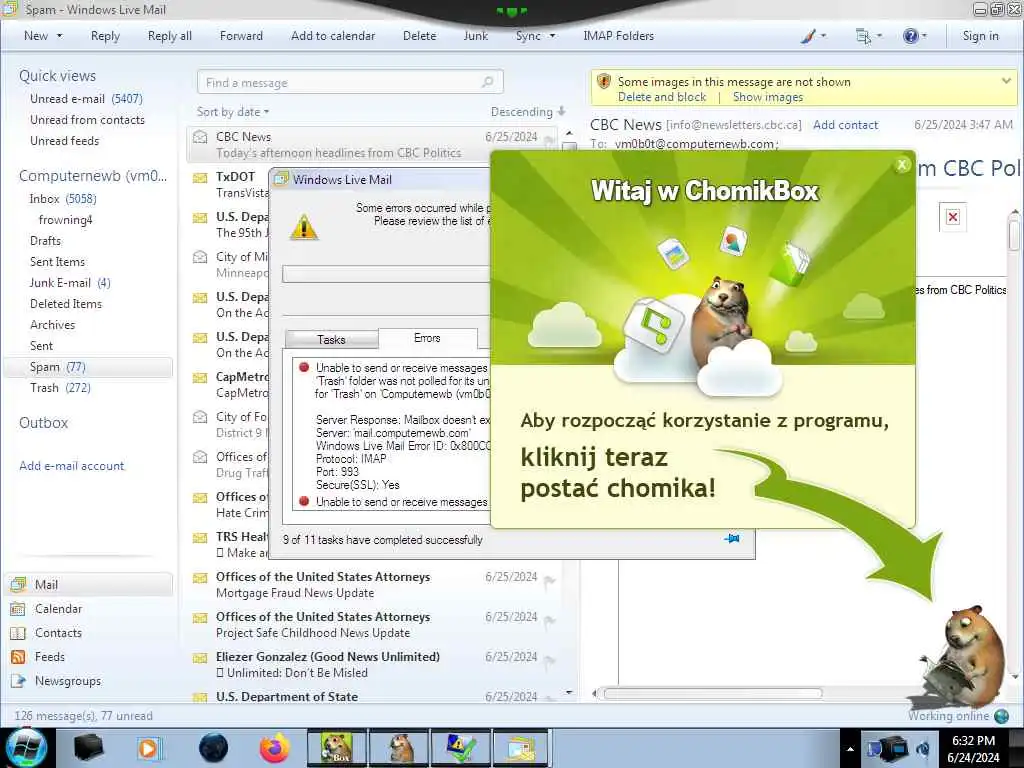Click the Delete and block link
The image size is (1024, 768).
pos(662,97)
